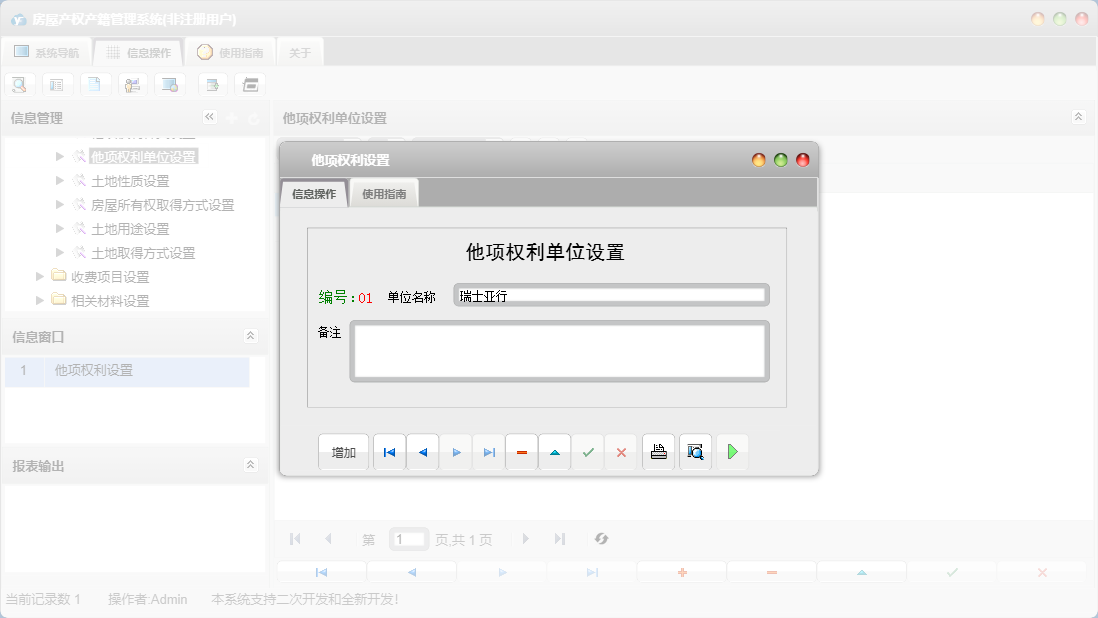Viewport: 1098px width, 618px height.
Task: Click the delete record icon in the dialog
Action: (521, 452)
